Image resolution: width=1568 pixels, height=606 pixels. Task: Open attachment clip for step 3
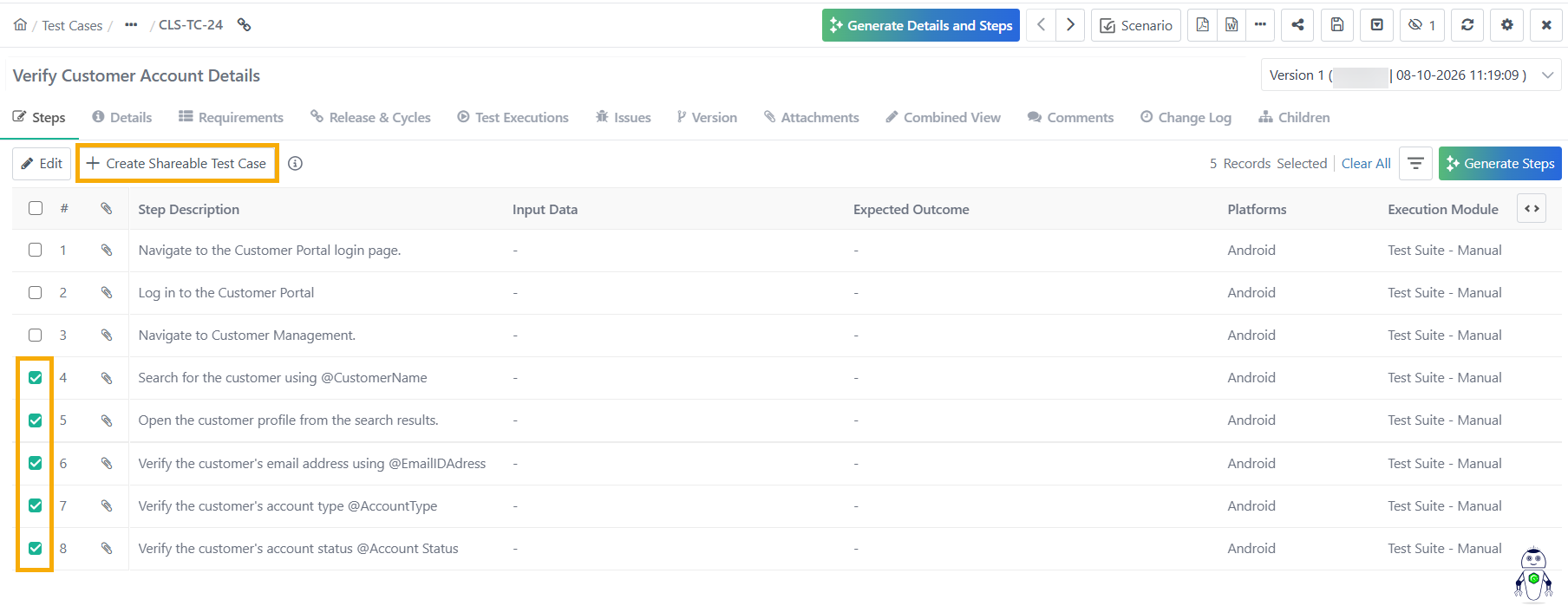[x=107, y=335]
